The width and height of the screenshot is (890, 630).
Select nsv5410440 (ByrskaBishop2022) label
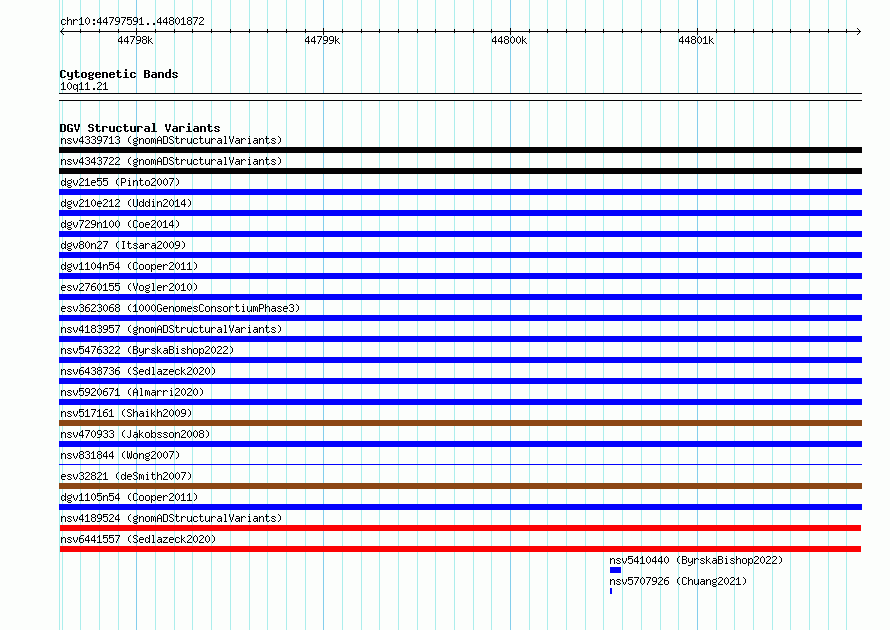(696, 560)
